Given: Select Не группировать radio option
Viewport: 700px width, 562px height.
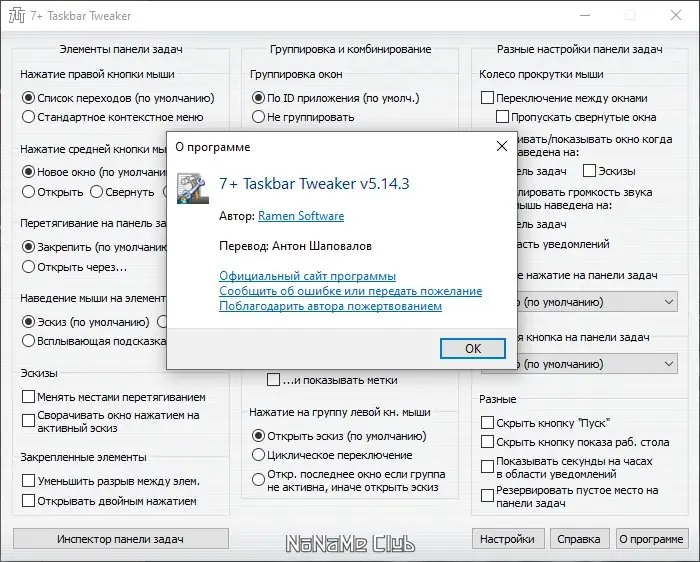Looking at the screenshot, I should [258, 117].
